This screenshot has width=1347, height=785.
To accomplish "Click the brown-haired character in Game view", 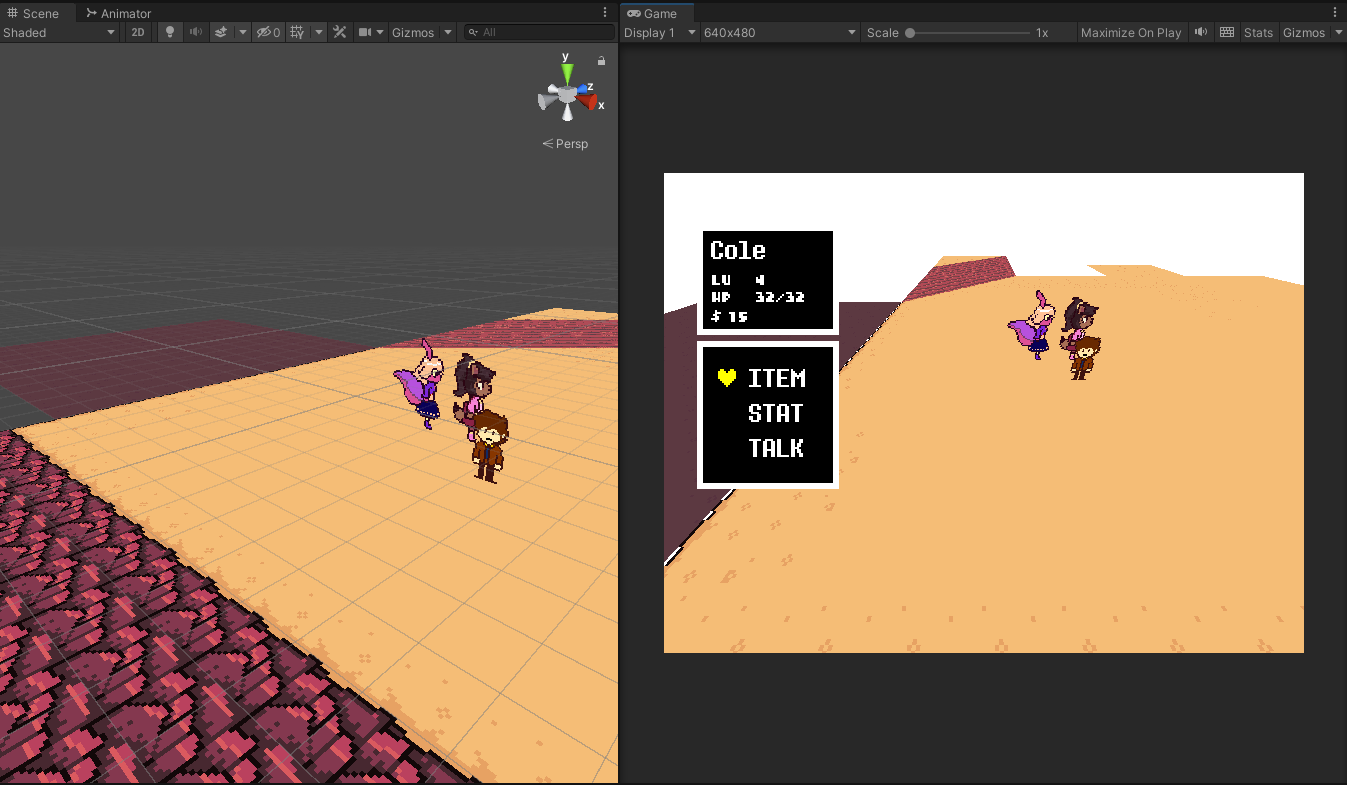I will [1083, 358].
